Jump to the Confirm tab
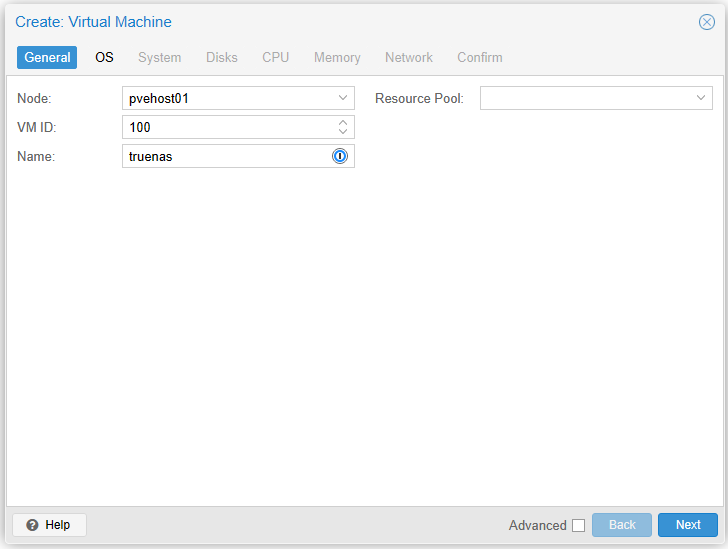 480,57
